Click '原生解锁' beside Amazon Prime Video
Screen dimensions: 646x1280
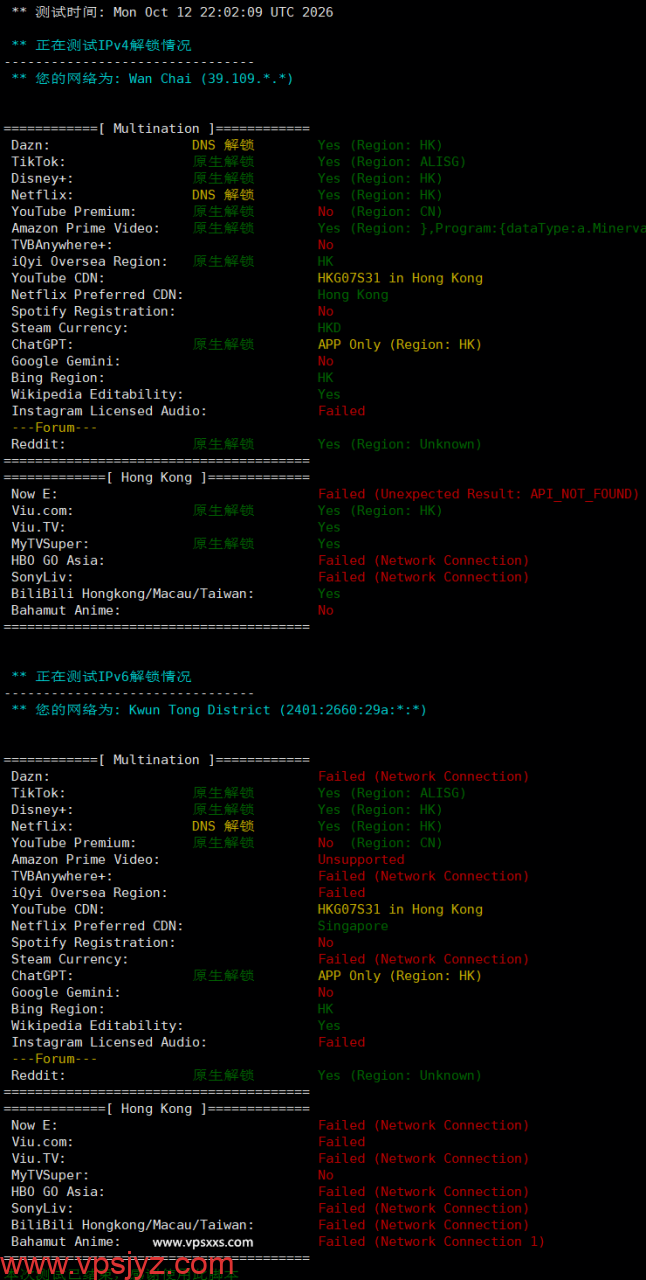pyautogui.click(x=223, y=228)
